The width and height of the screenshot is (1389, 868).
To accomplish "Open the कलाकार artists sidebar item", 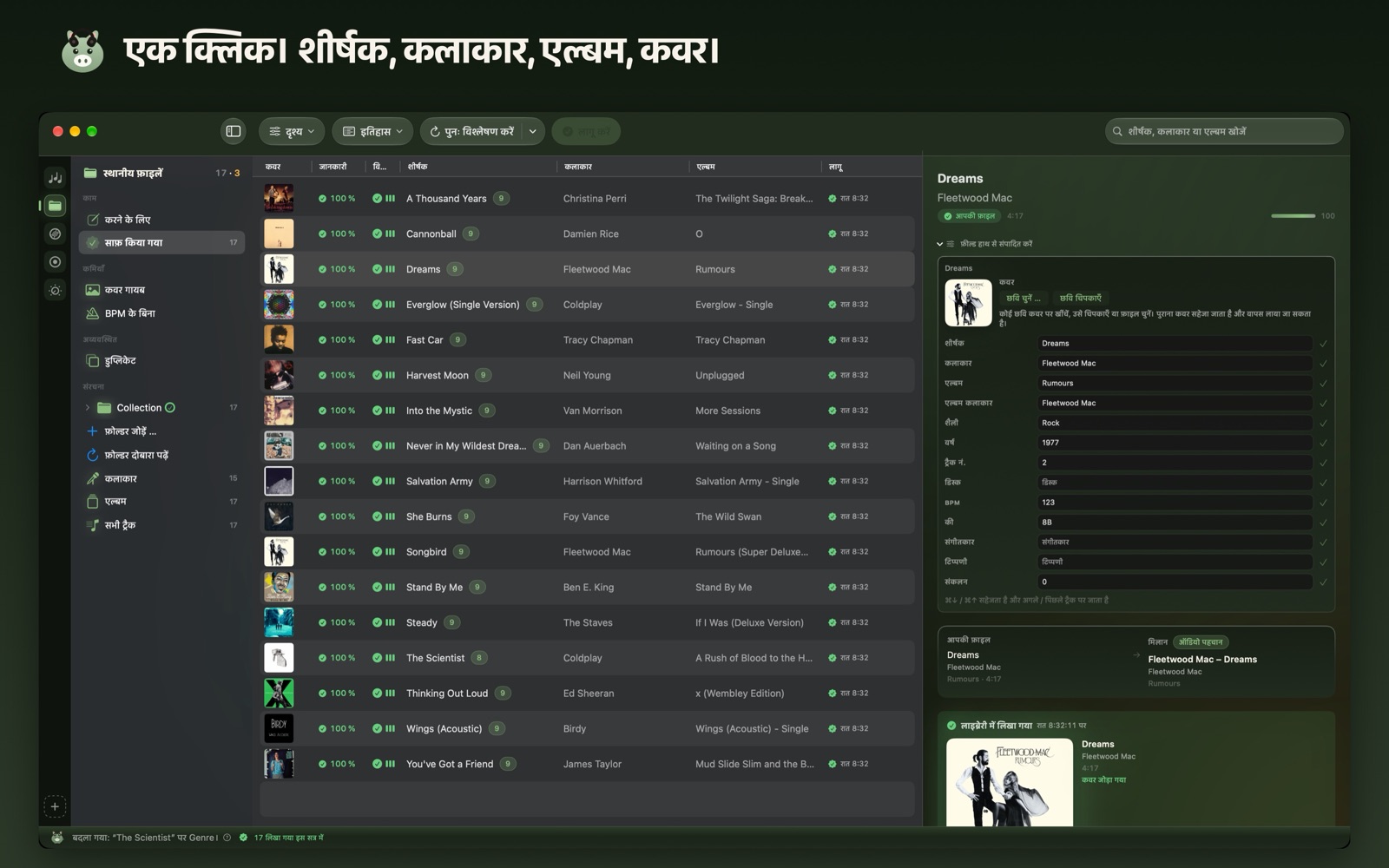I will tap(161, 478).
